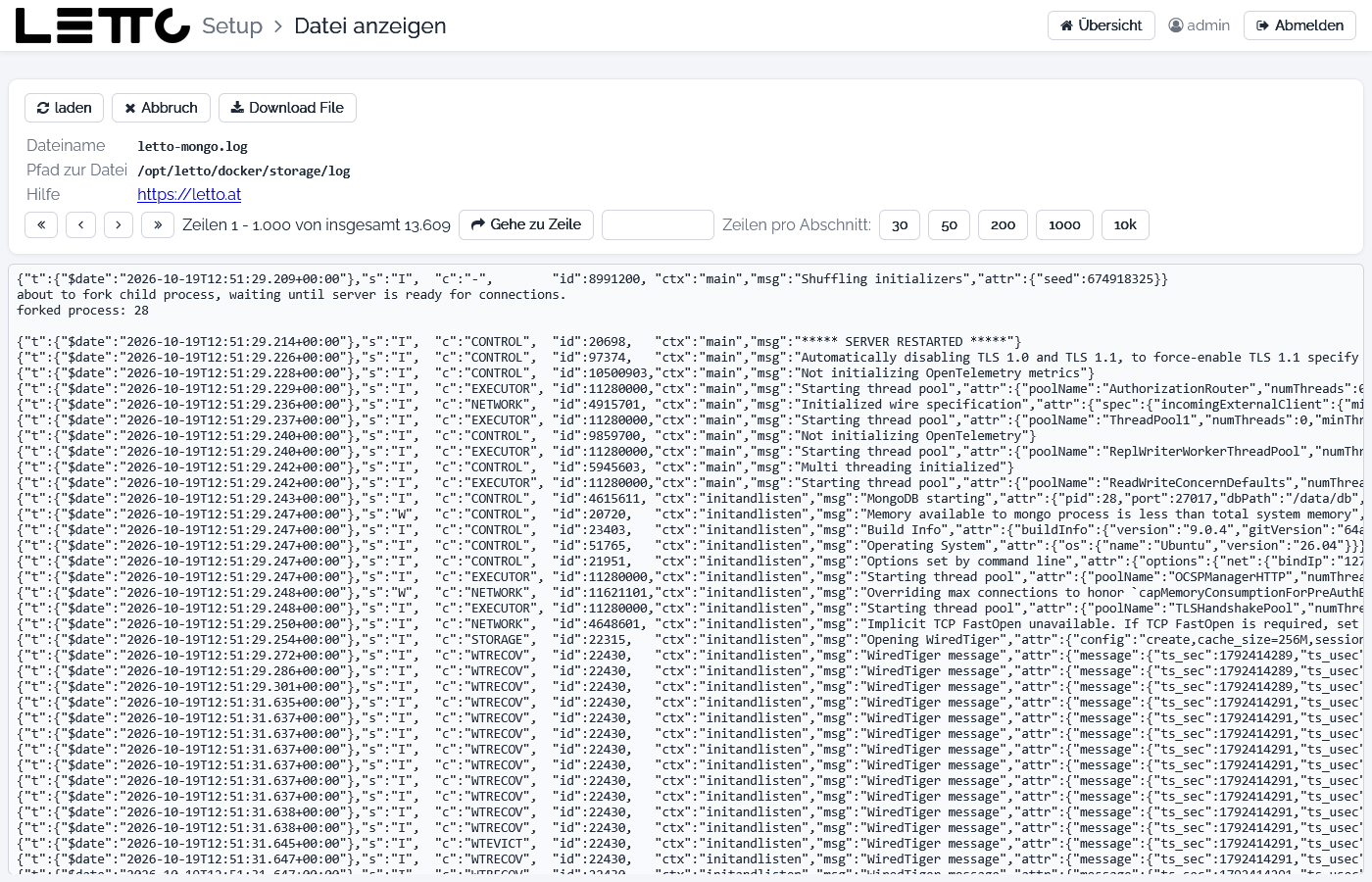Click the 'Shuffling initializers' log line

click(592, 279)
